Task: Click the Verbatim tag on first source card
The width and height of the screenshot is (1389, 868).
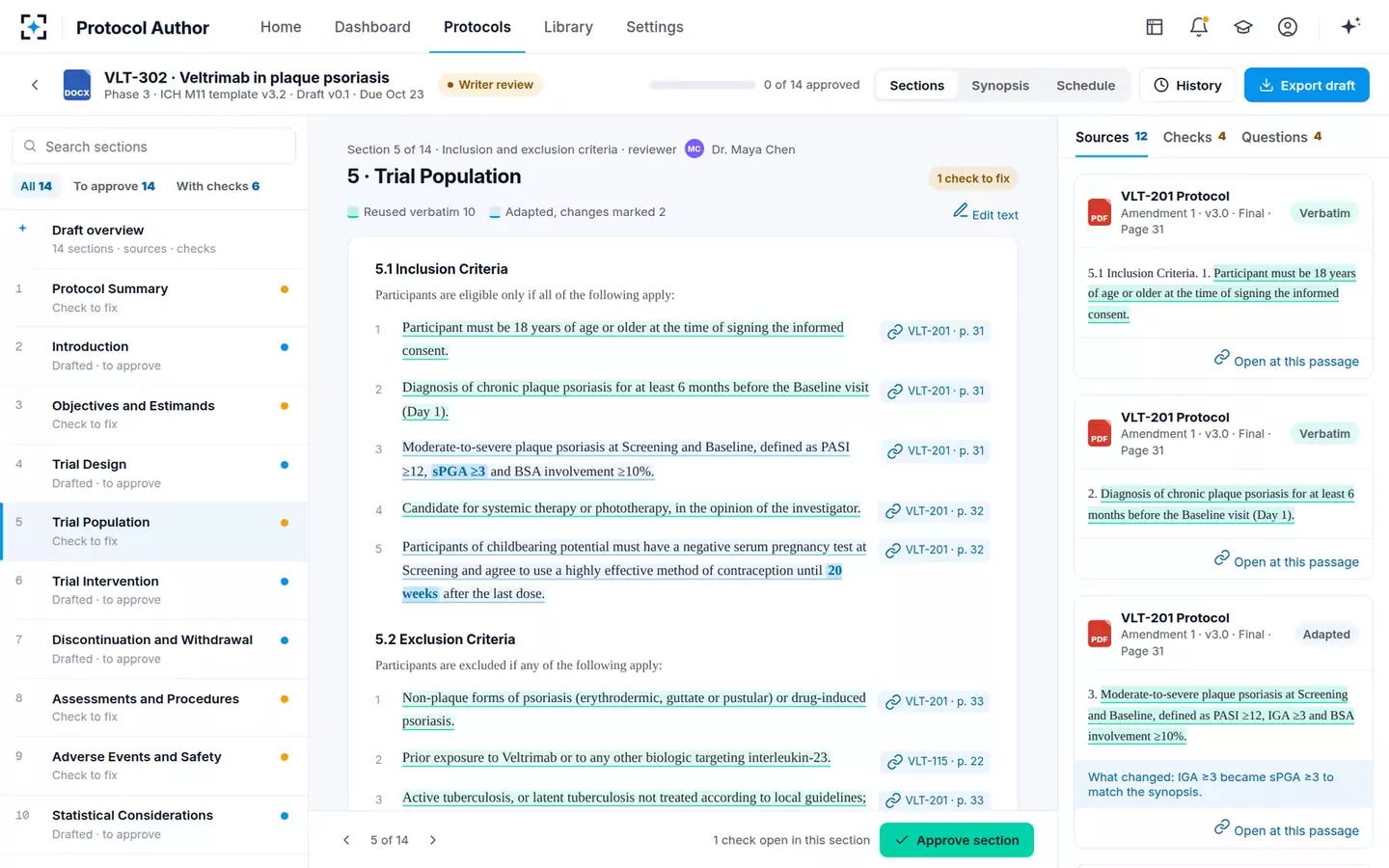Action: pos(1324,213)
